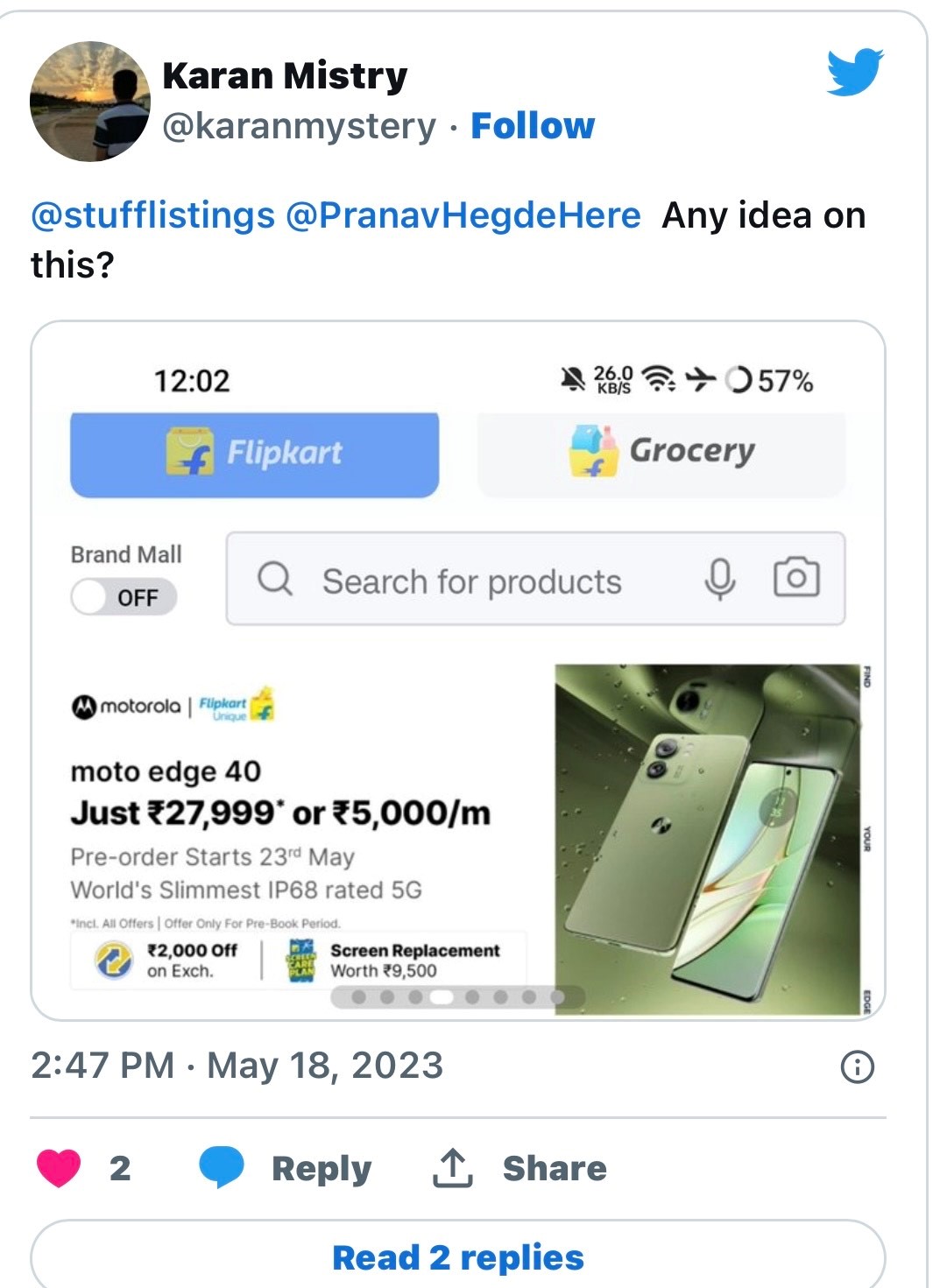Click the 2:47 PM May 18 timestamp
The height and width of the screenshot is (1288, 947).
pyautogui.click(x=237, y=1066)
